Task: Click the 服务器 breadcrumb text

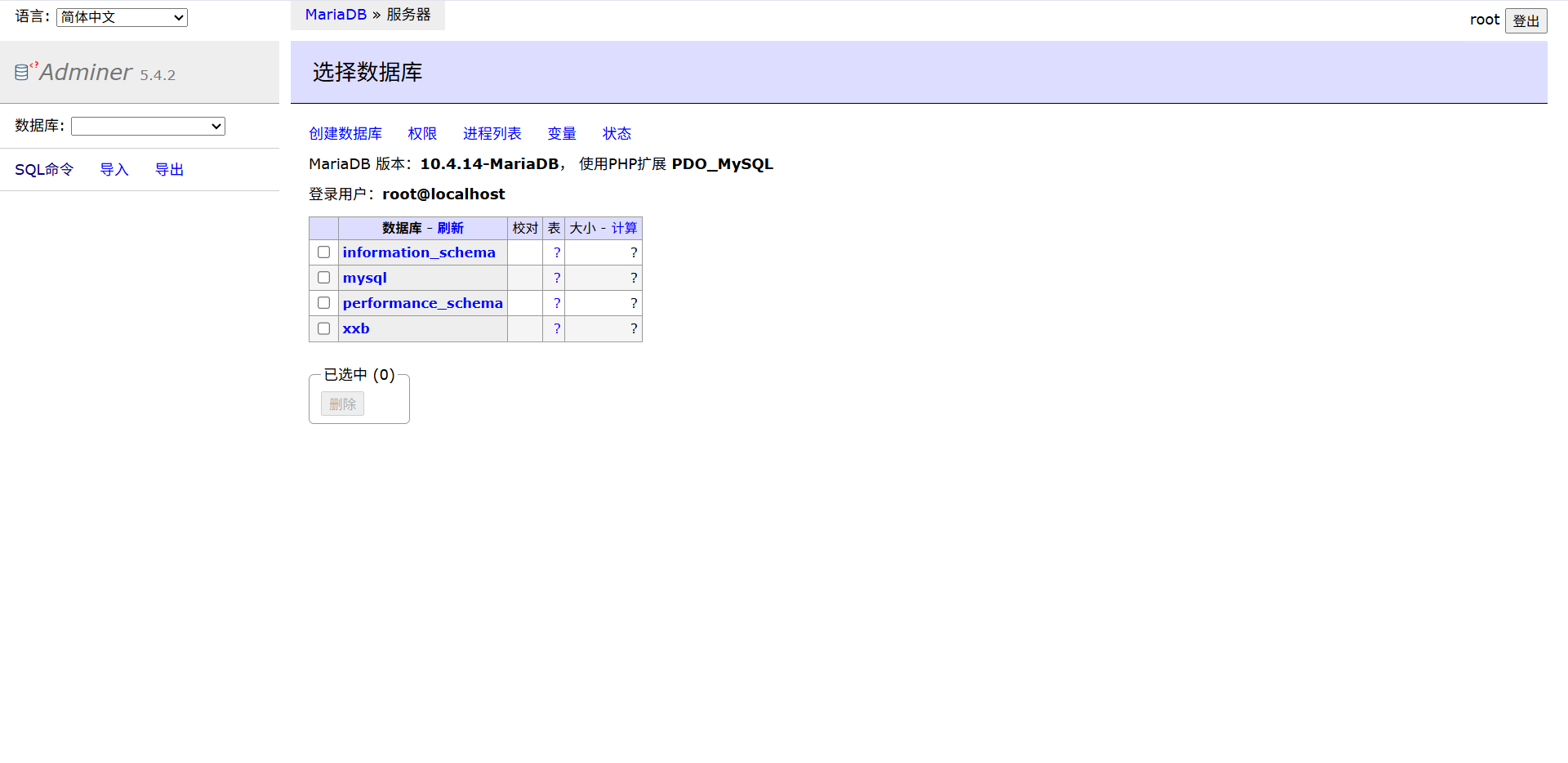Action: (x=408, y=15)
